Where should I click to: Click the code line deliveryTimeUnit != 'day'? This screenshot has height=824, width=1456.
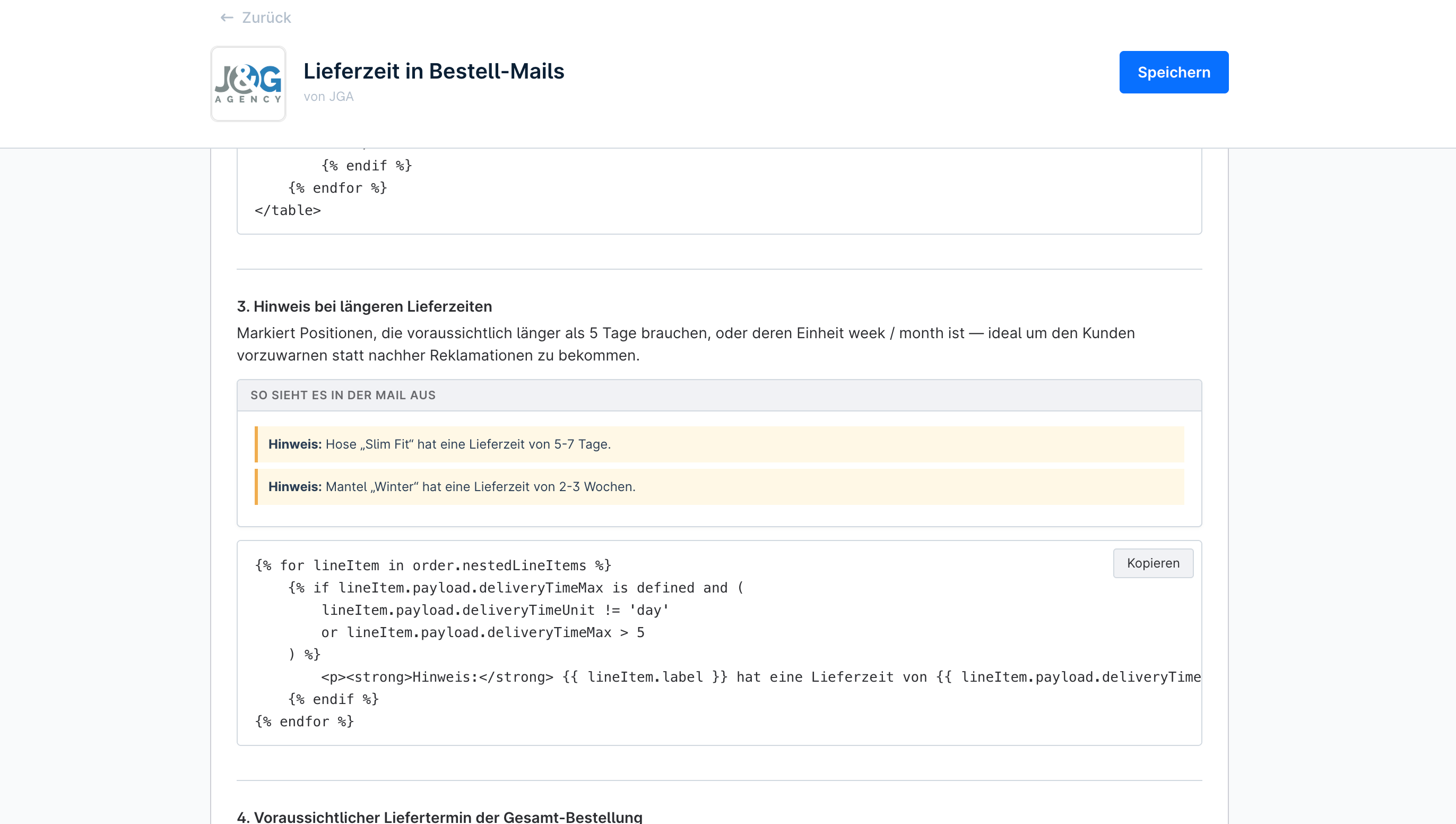[495, 610]
